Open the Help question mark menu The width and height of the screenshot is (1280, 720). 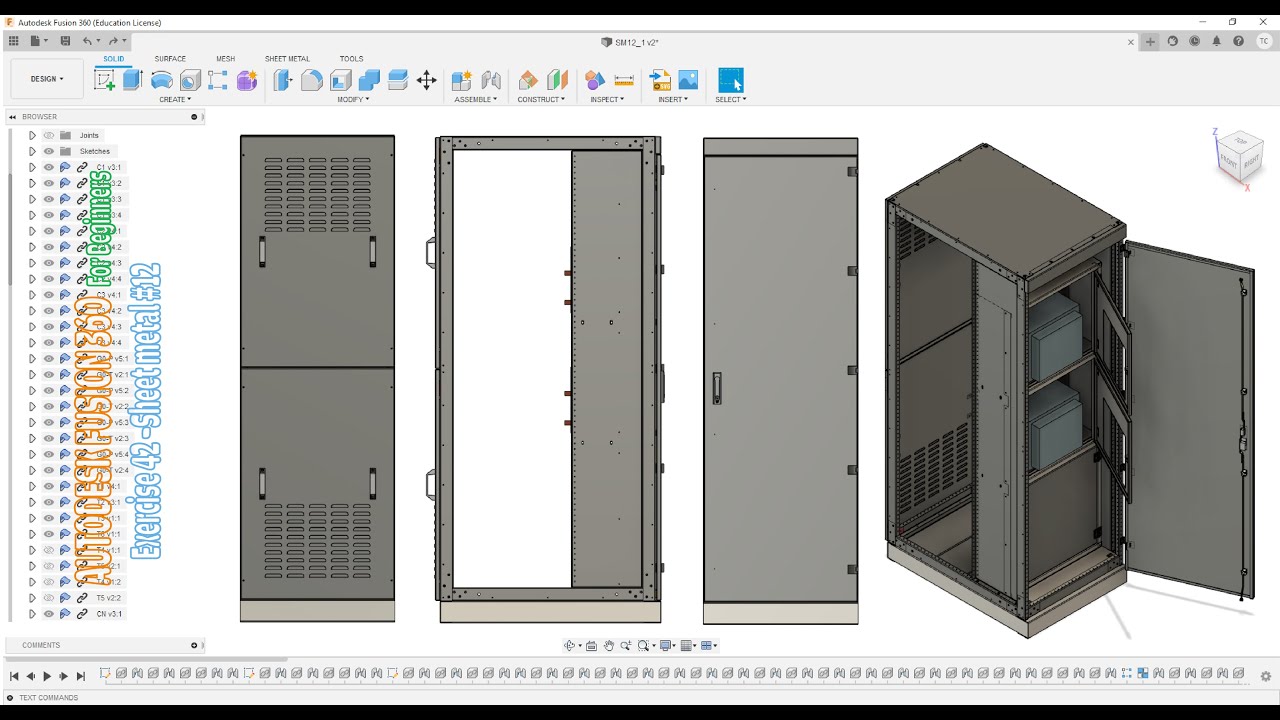tap(1239, 41)
